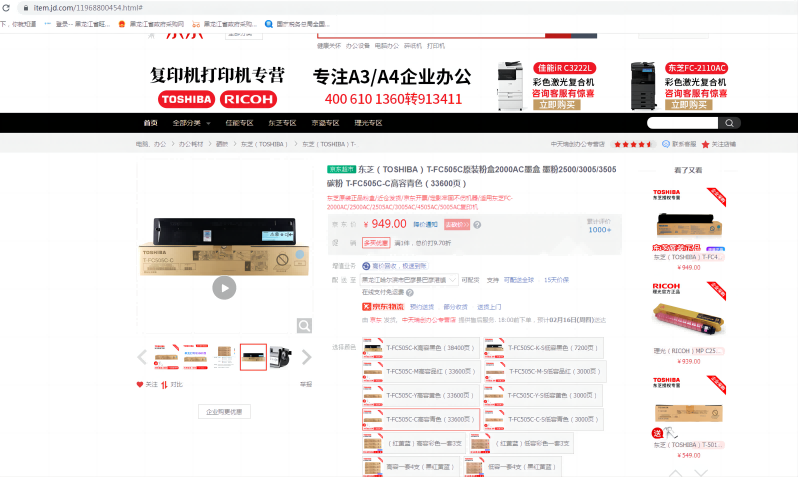Click 企业购更优惠 button

224,412
